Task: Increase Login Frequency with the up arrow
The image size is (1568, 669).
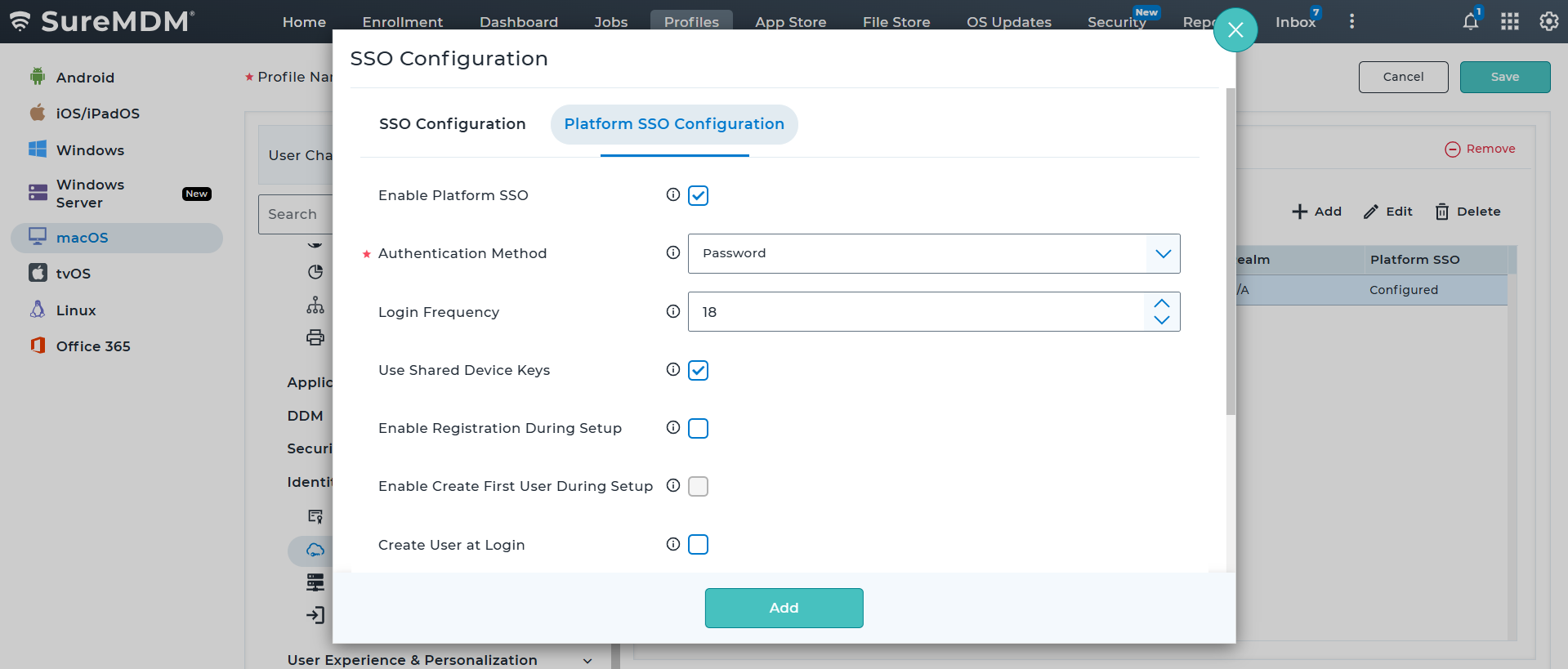Action: 1162,303
